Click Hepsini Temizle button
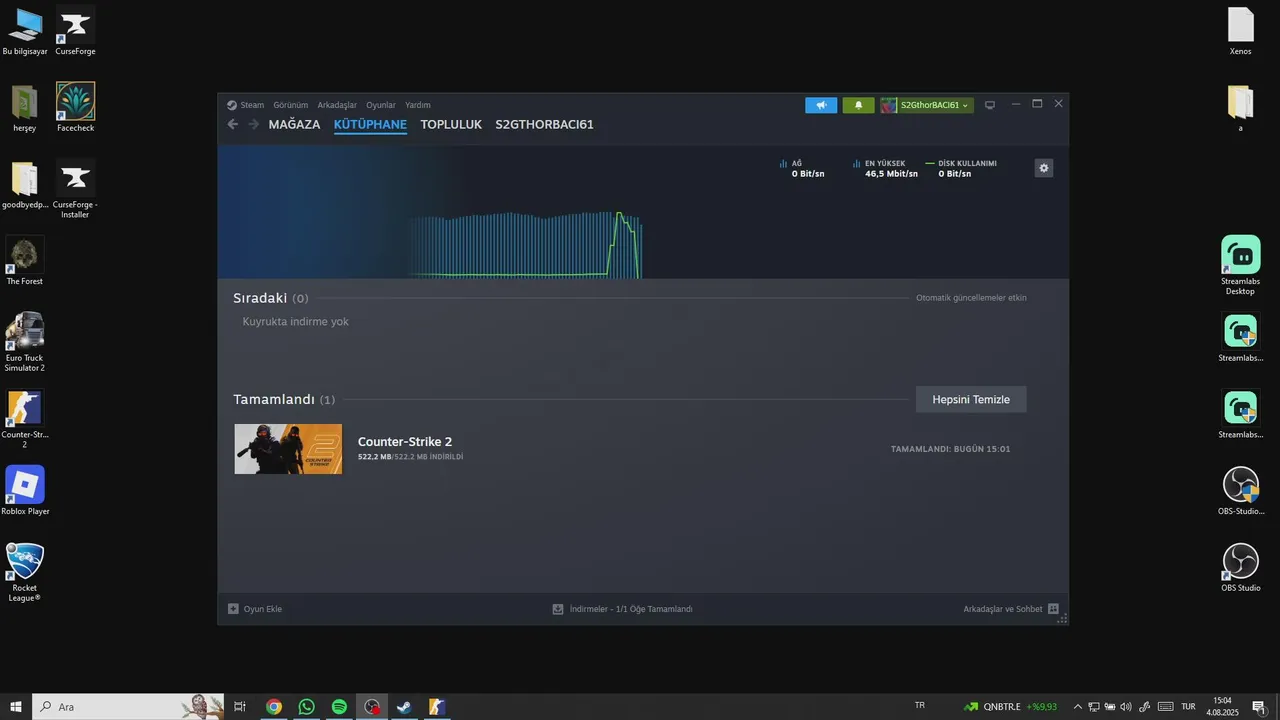The height and width of the screenshot is (720, 1280). tap(971, 399)
